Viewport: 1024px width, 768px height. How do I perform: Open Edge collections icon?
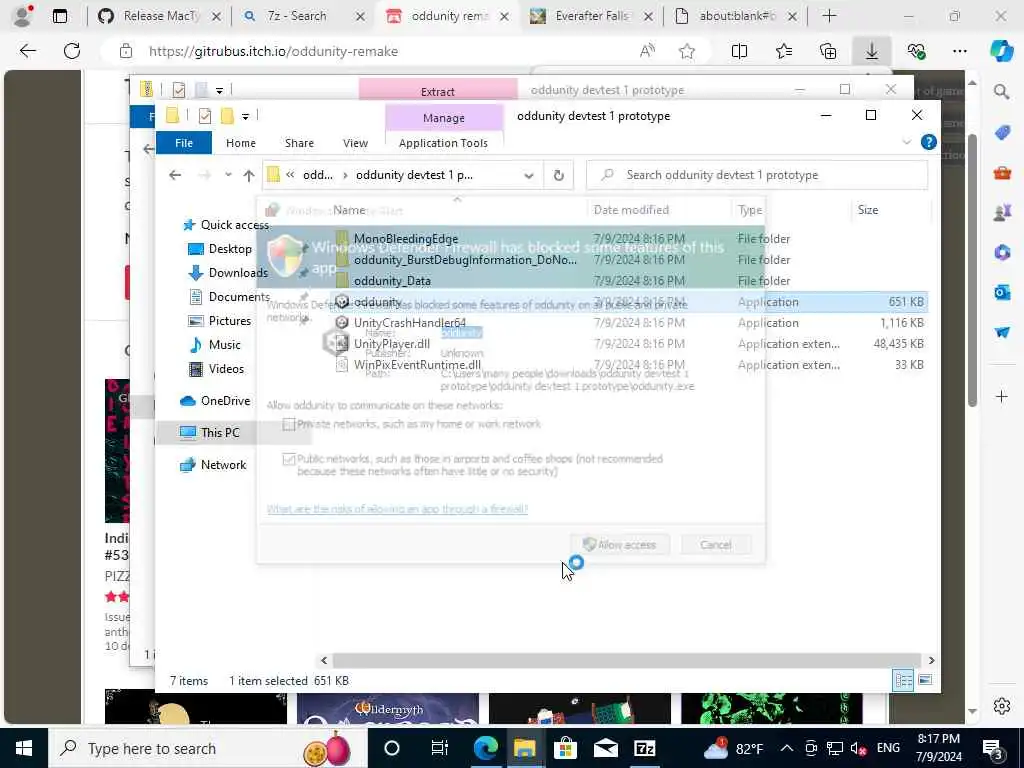(x=827, y=51)
